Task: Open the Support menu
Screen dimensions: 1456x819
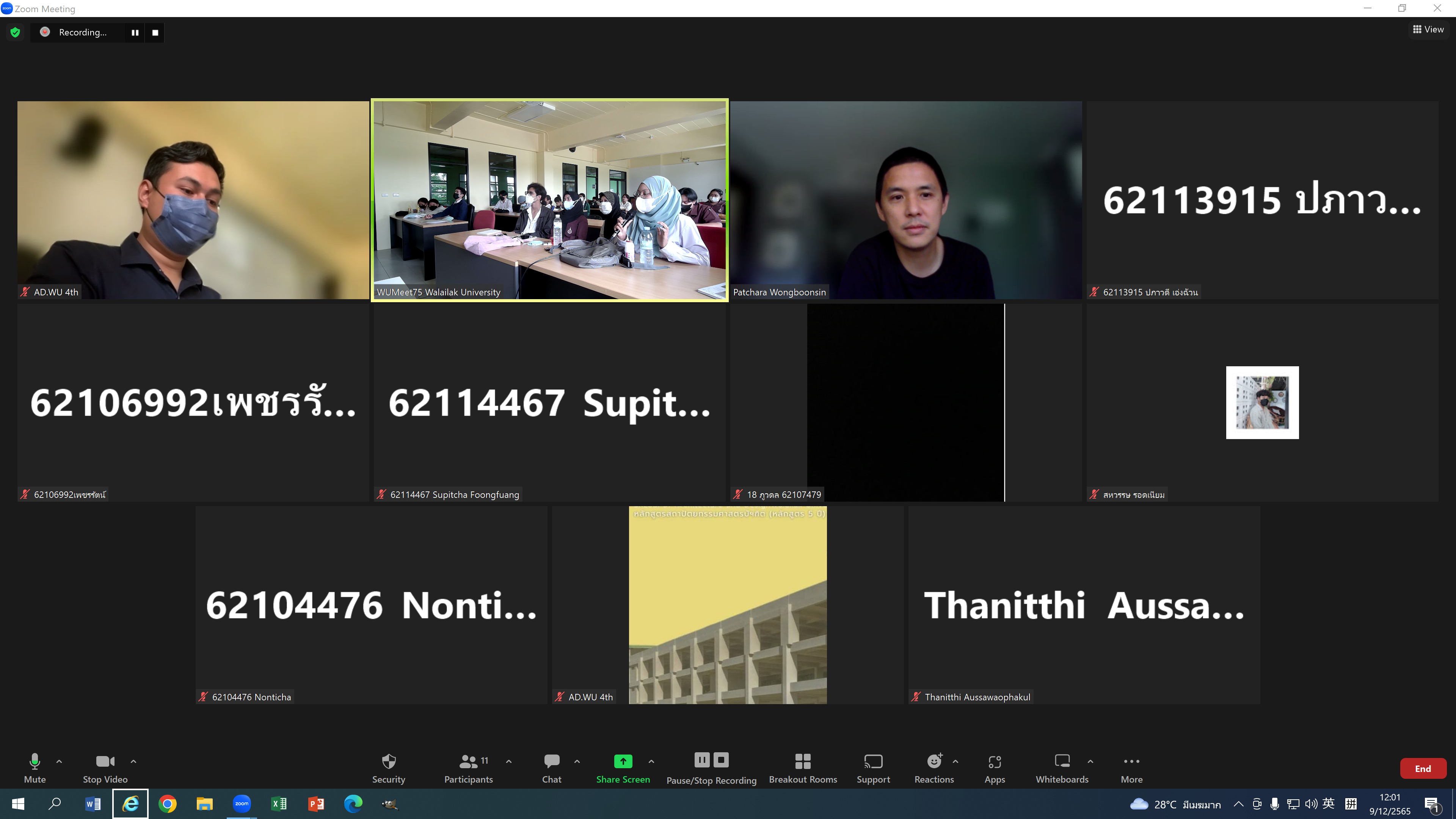Action: 873,767
